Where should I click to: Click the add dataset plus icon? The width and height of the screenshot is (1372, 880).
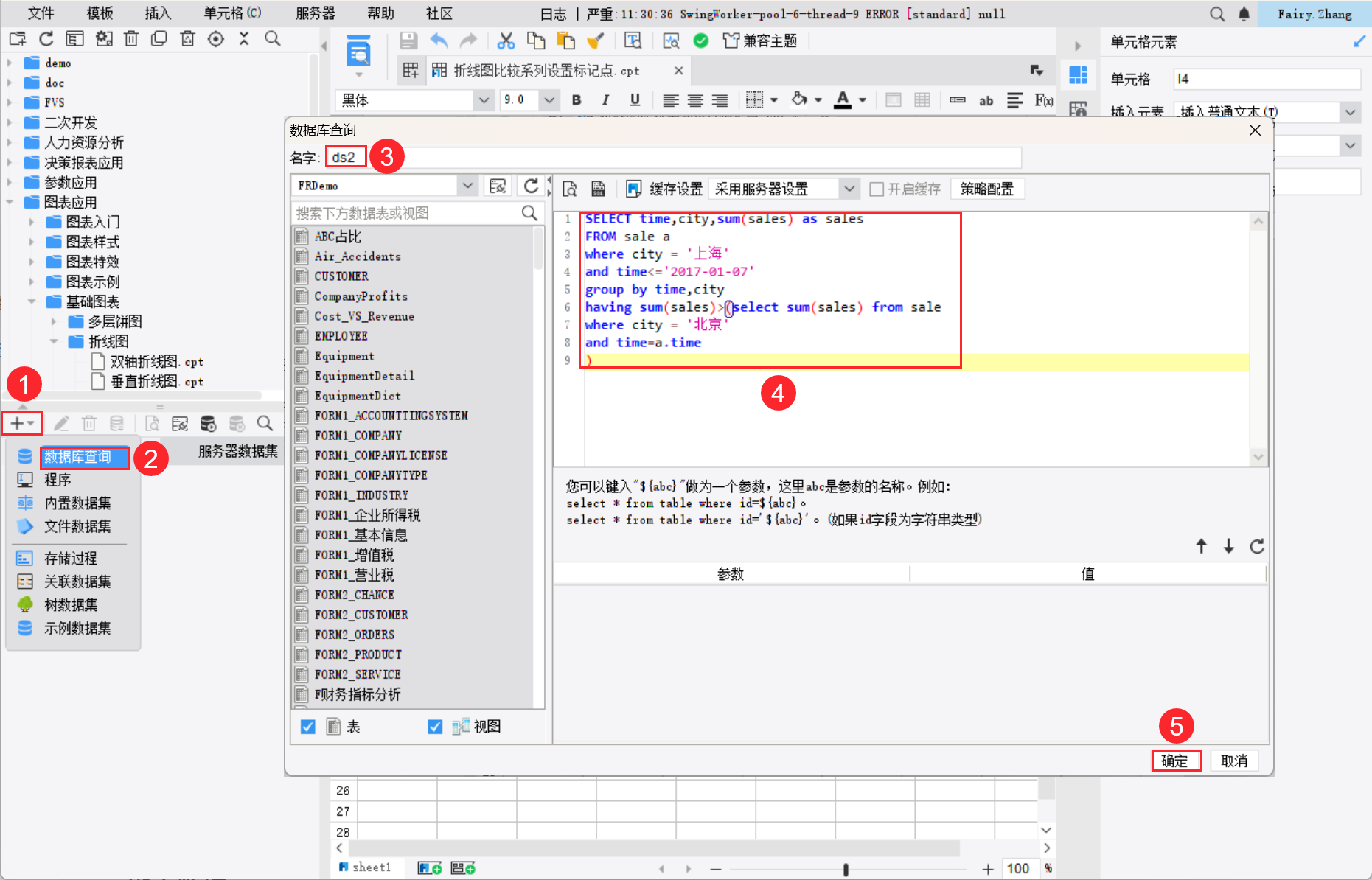tap(18, 423)
